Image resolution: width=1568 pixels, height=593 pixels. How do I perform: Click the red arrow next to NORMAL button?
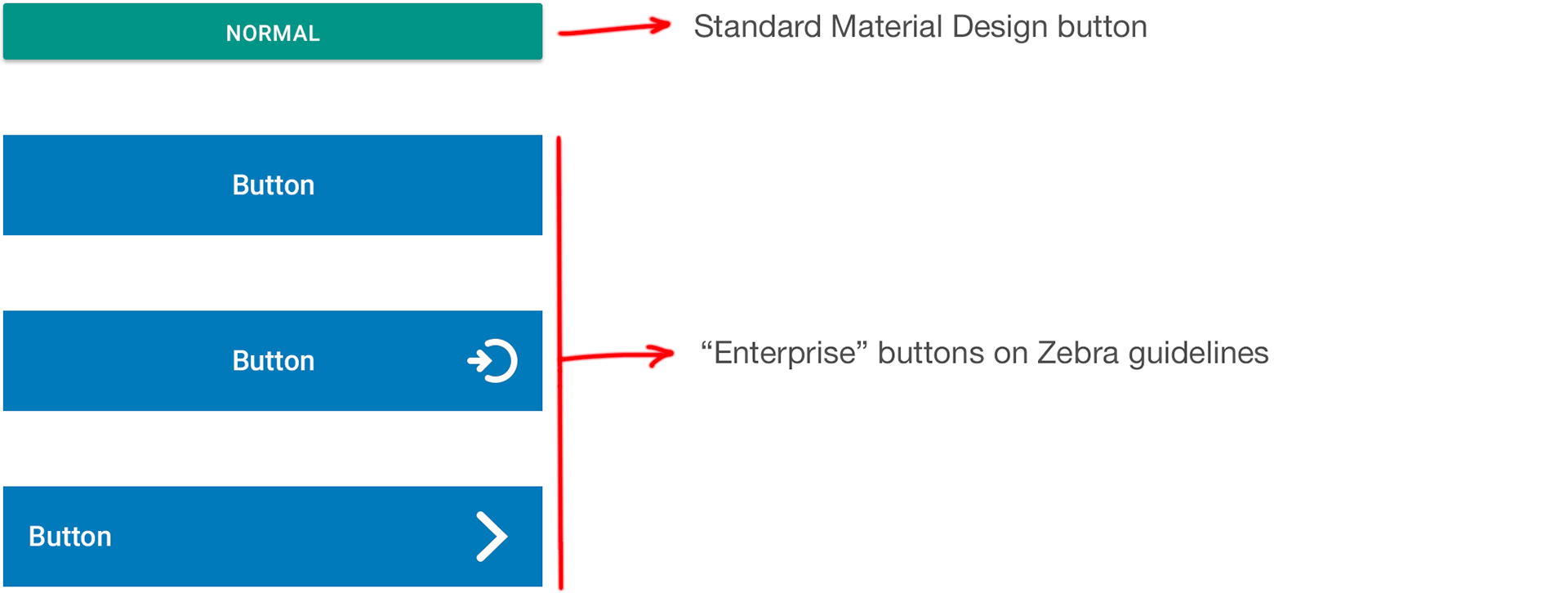(x=614, y=29)
